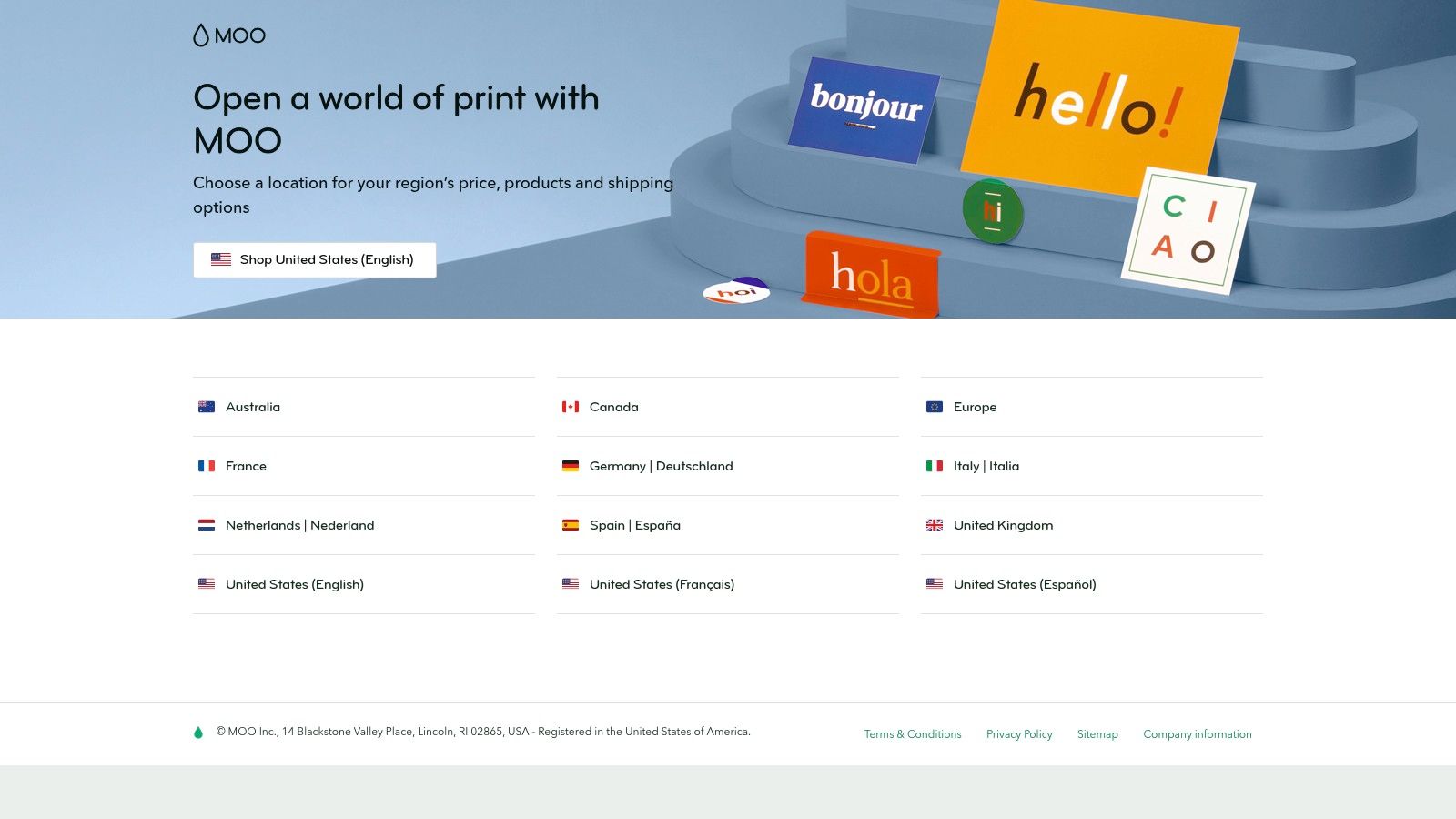Image resolution: width=1456 pixels, height=819 pixels.
Task: Choose United States (Français) option
Action: coord(662,584)
